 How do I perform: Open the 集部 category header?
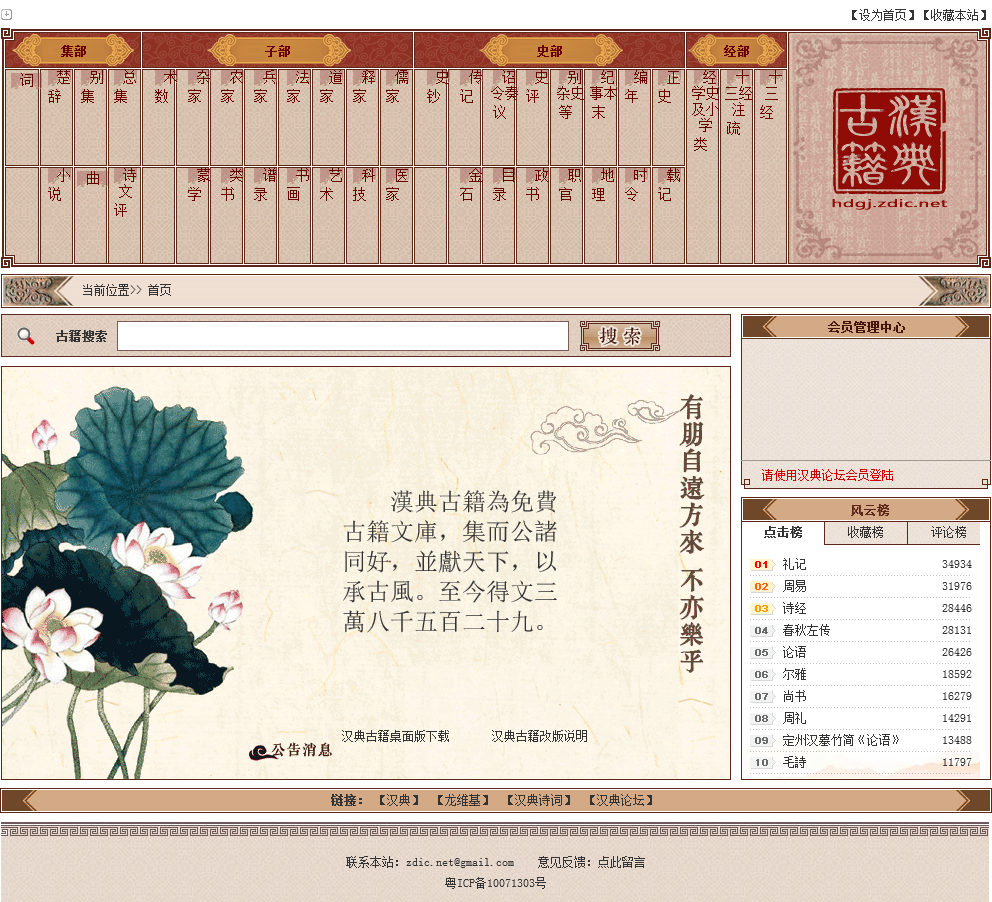coord(73,51)
